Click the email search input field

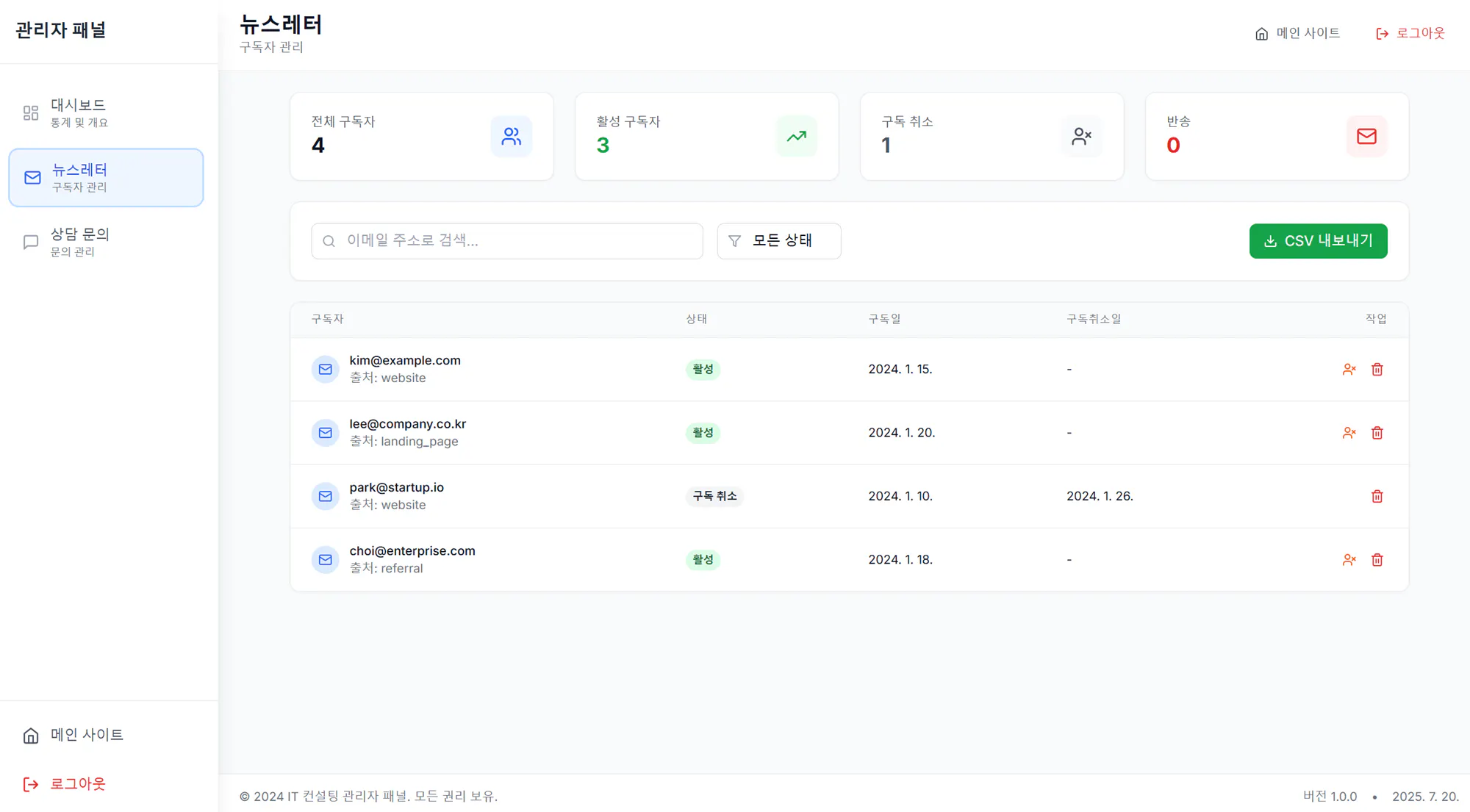click(x=507, y=241)
